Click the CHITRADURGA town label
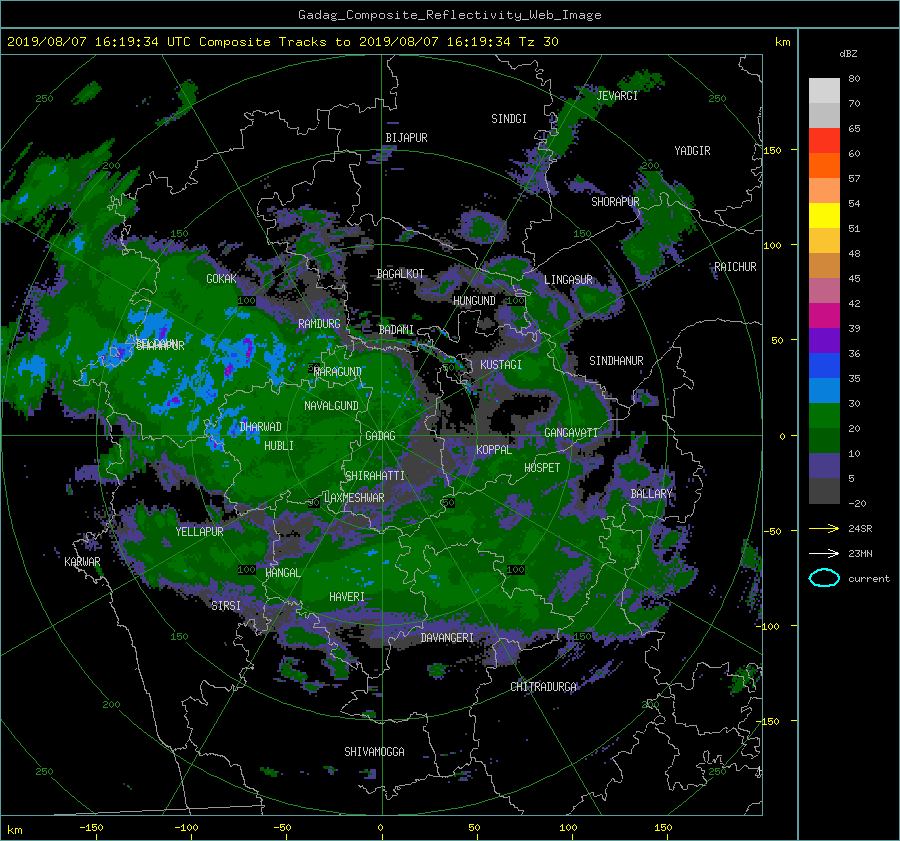The width and height of the screenshot is (900, 841). (x=543, y=687)
